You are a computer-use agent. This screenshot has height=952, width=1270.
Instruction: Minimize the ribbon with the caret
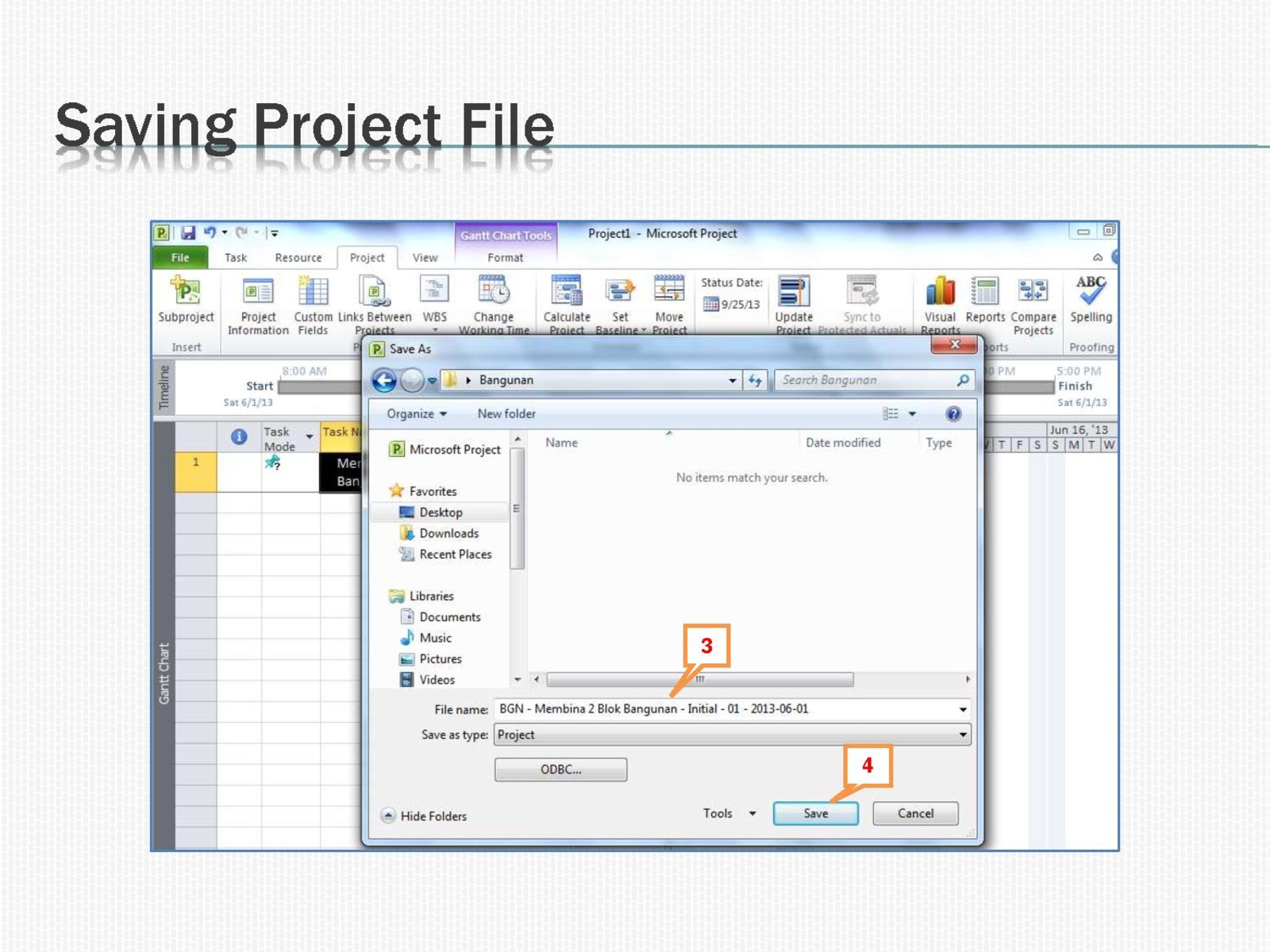coord(1098,257)
